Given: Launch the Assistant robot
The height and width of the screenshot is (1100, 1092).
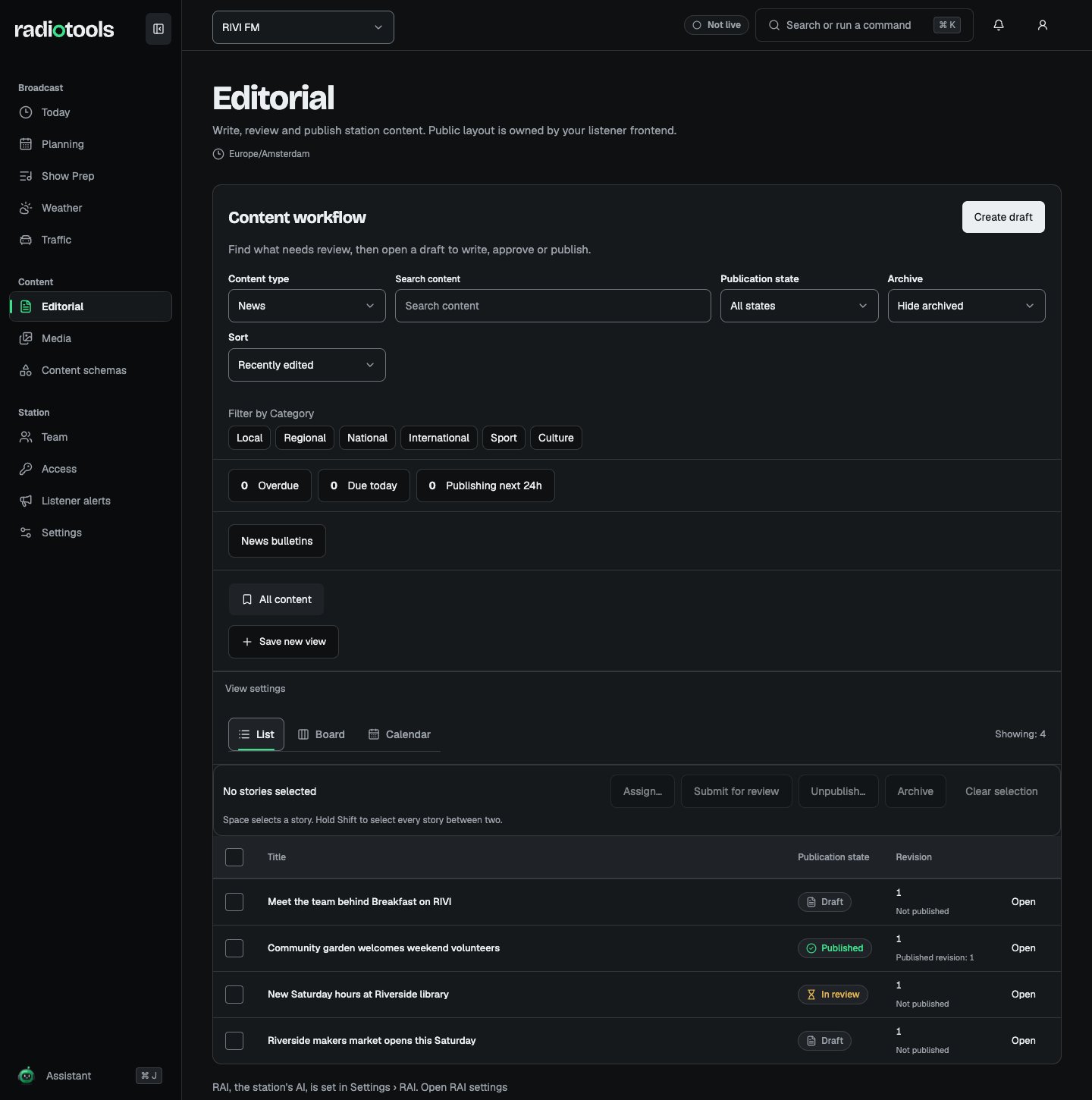Looking at the screenshot, I should click(x=91, y=1076).
